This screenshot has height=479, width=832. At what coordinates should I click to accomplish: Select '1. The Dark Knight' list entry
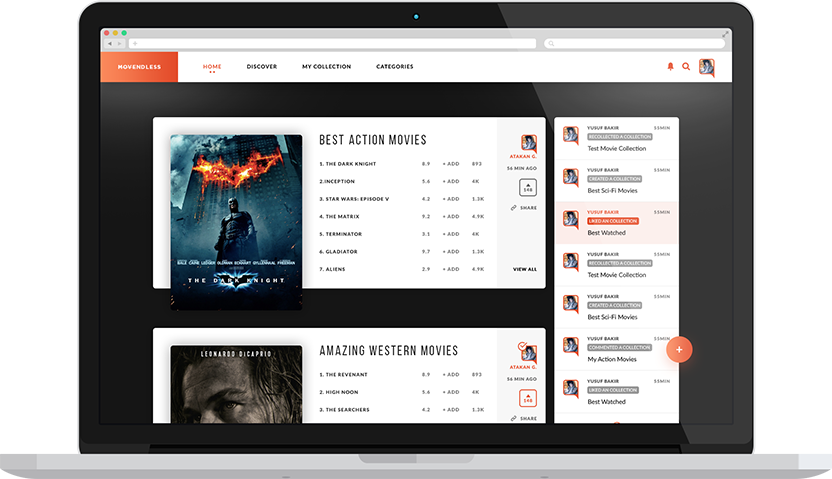click(x=348, y=164)
